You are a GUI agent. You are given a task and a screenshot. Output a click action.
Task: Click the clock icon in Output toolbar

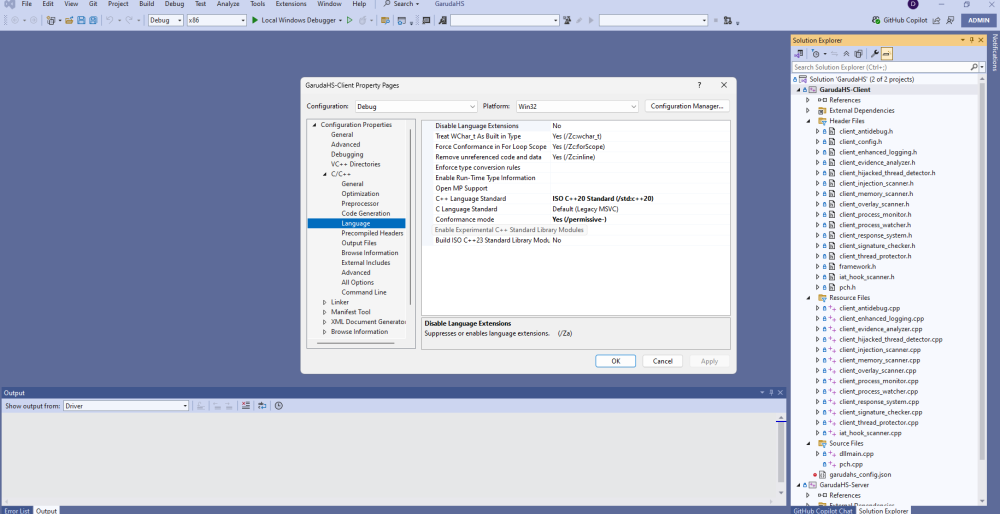279,406
